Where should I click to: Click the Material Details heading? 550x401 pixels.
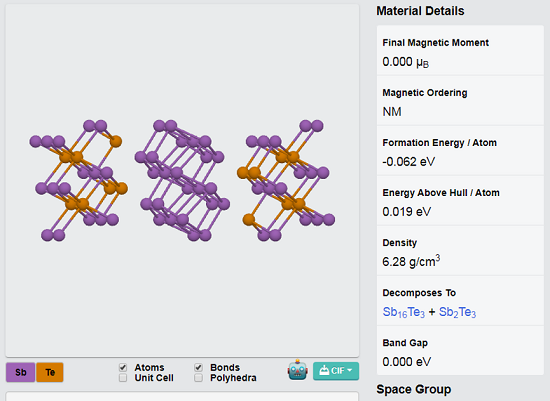coord(420,11)
